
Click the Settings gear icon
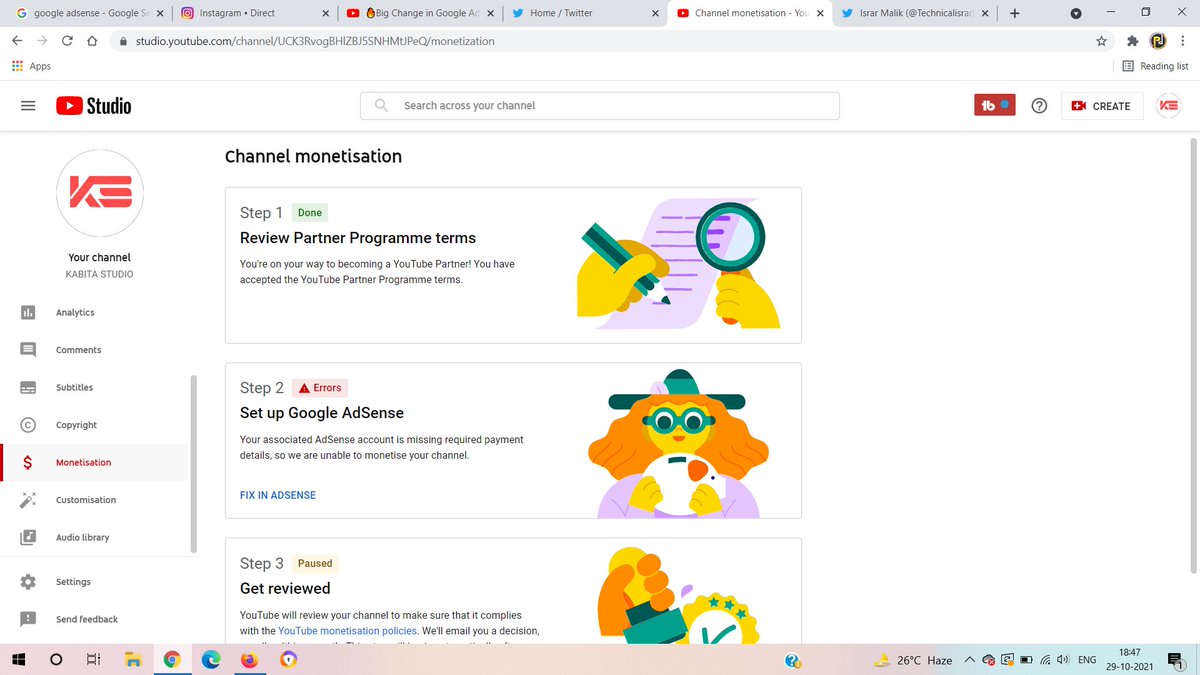pyautogui.click(x=28, y=581)
